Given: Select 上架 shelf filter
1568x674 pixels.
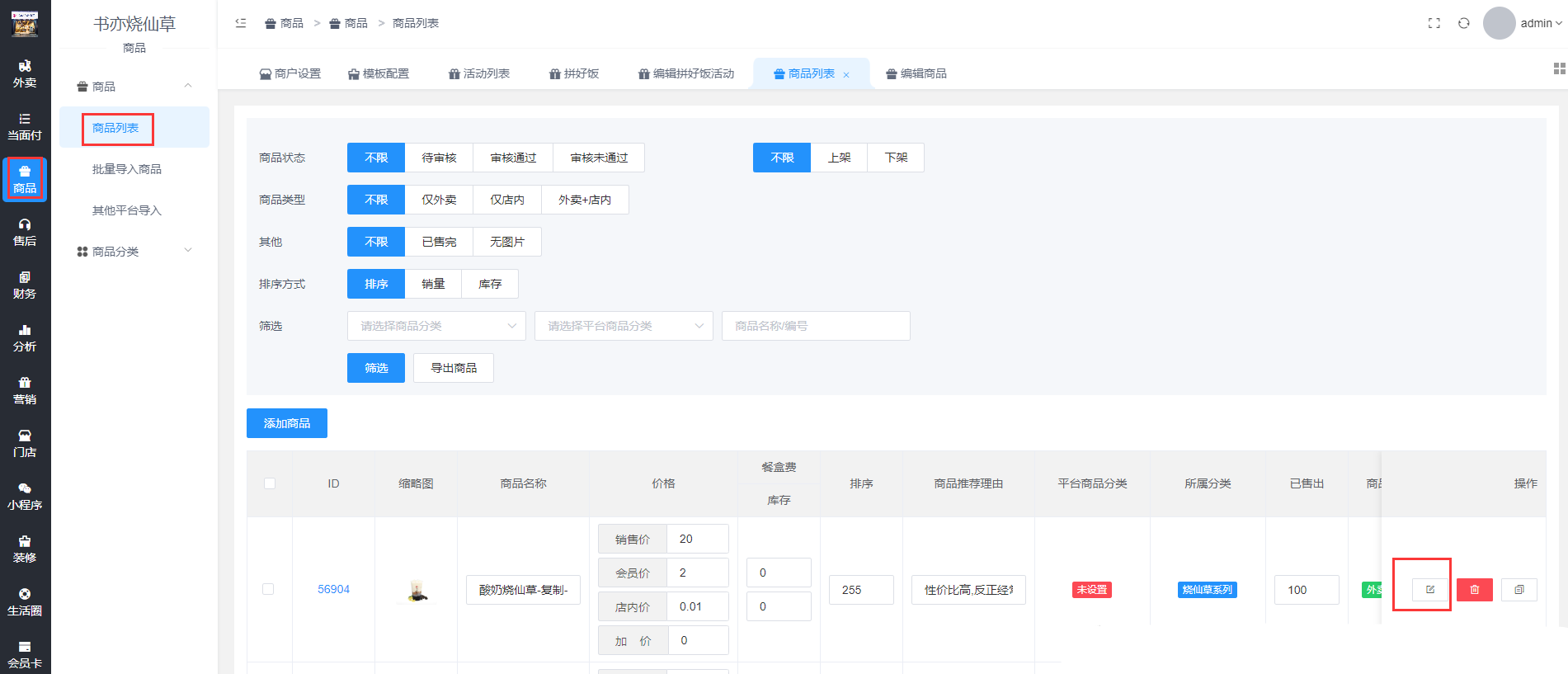Looking at the screenshot, I should 839,158.
